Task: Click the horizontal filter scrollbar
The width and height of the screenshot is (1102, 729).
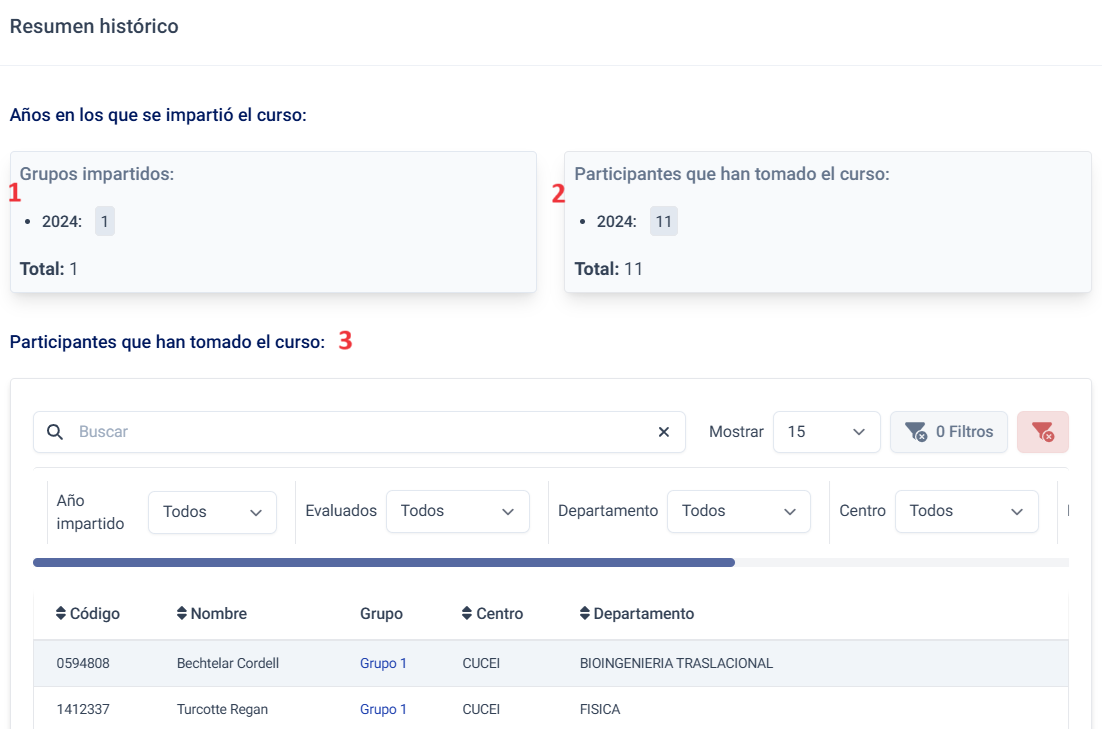Action: pyautogui.click(x=384, y=563)
